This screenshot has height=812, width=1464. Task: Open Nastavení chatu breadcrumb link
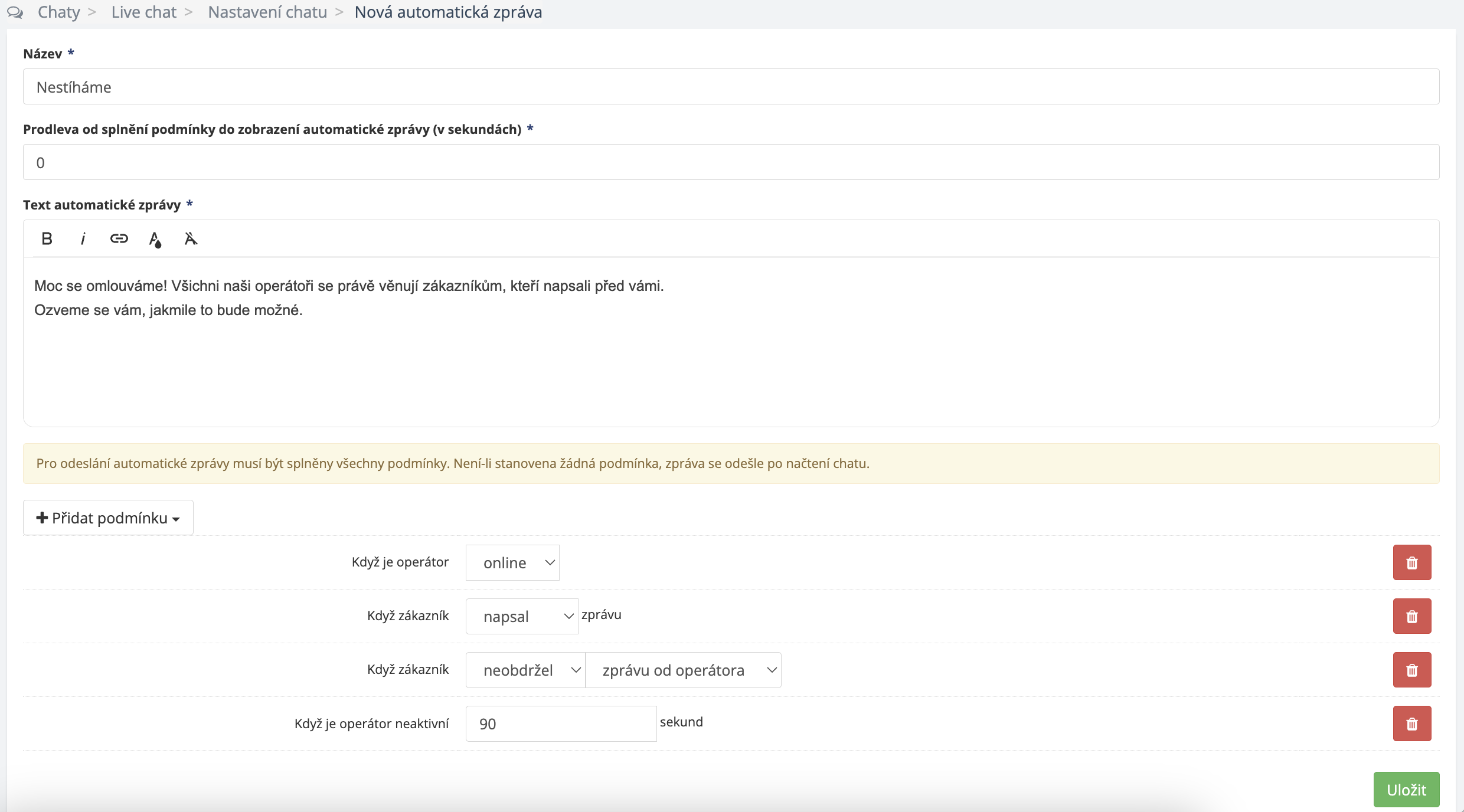coord(267,12)
